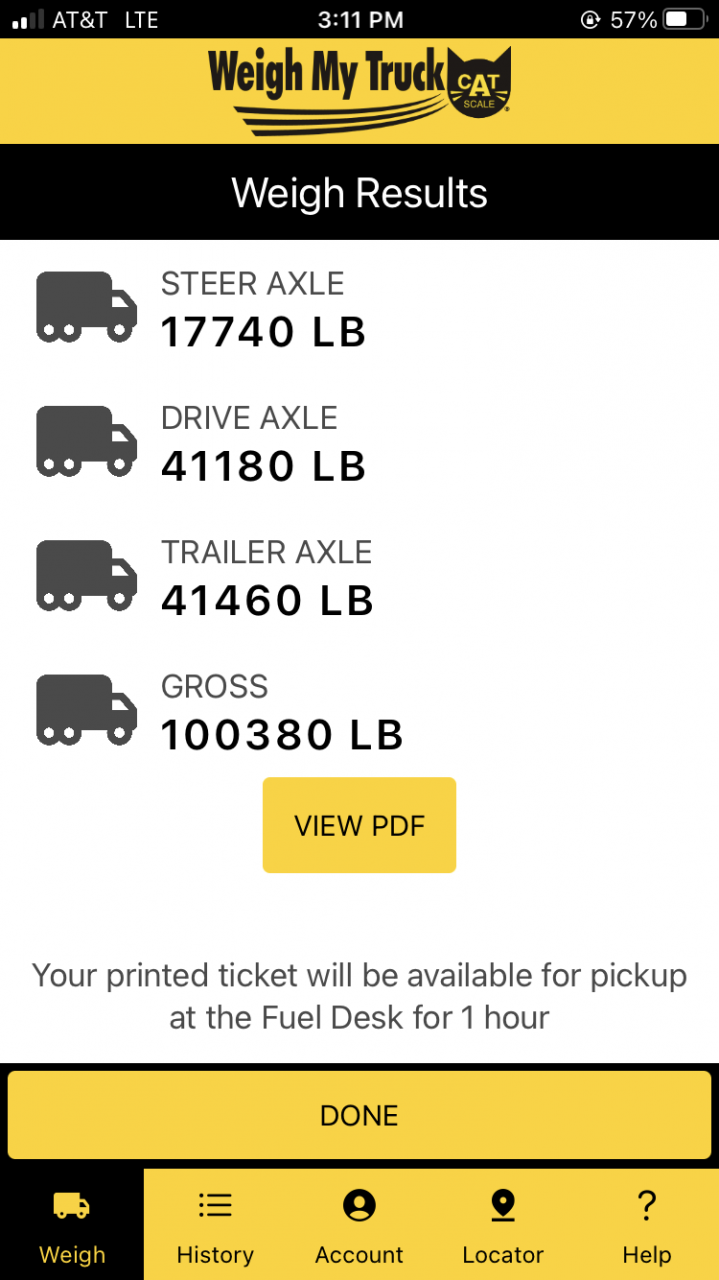This screenshot has width=719, height=1280.
Task: Select the steer axle weight 17740 LB
Action: (263, 332)
